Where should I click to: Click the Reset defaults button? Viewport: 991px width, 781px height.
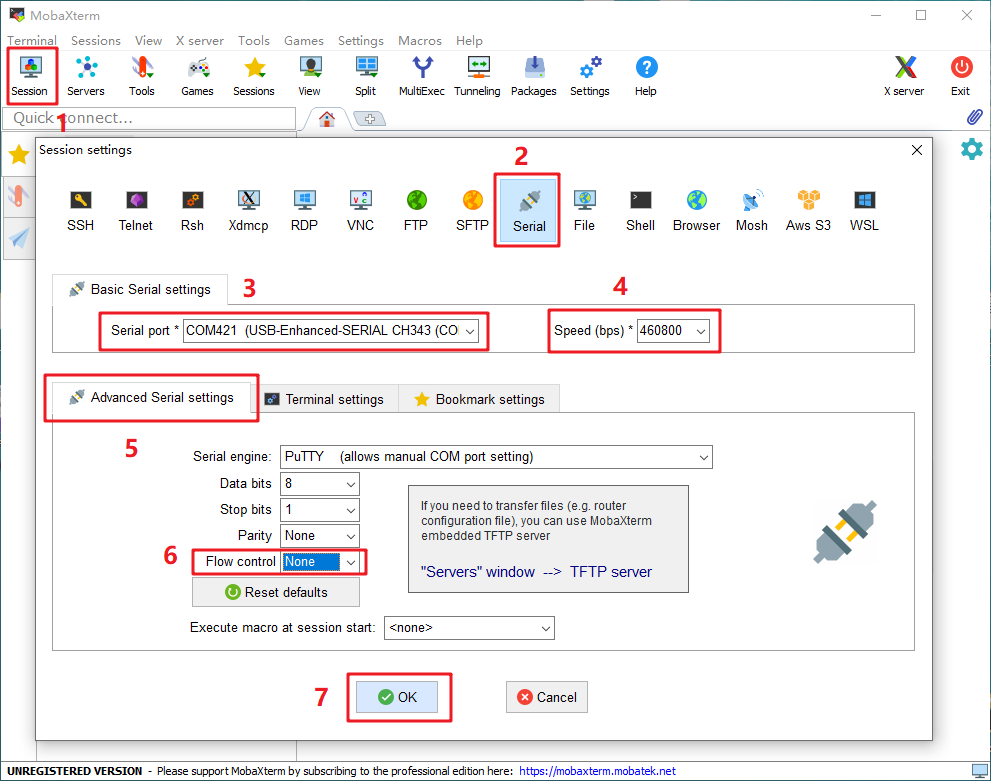(276, 592)
